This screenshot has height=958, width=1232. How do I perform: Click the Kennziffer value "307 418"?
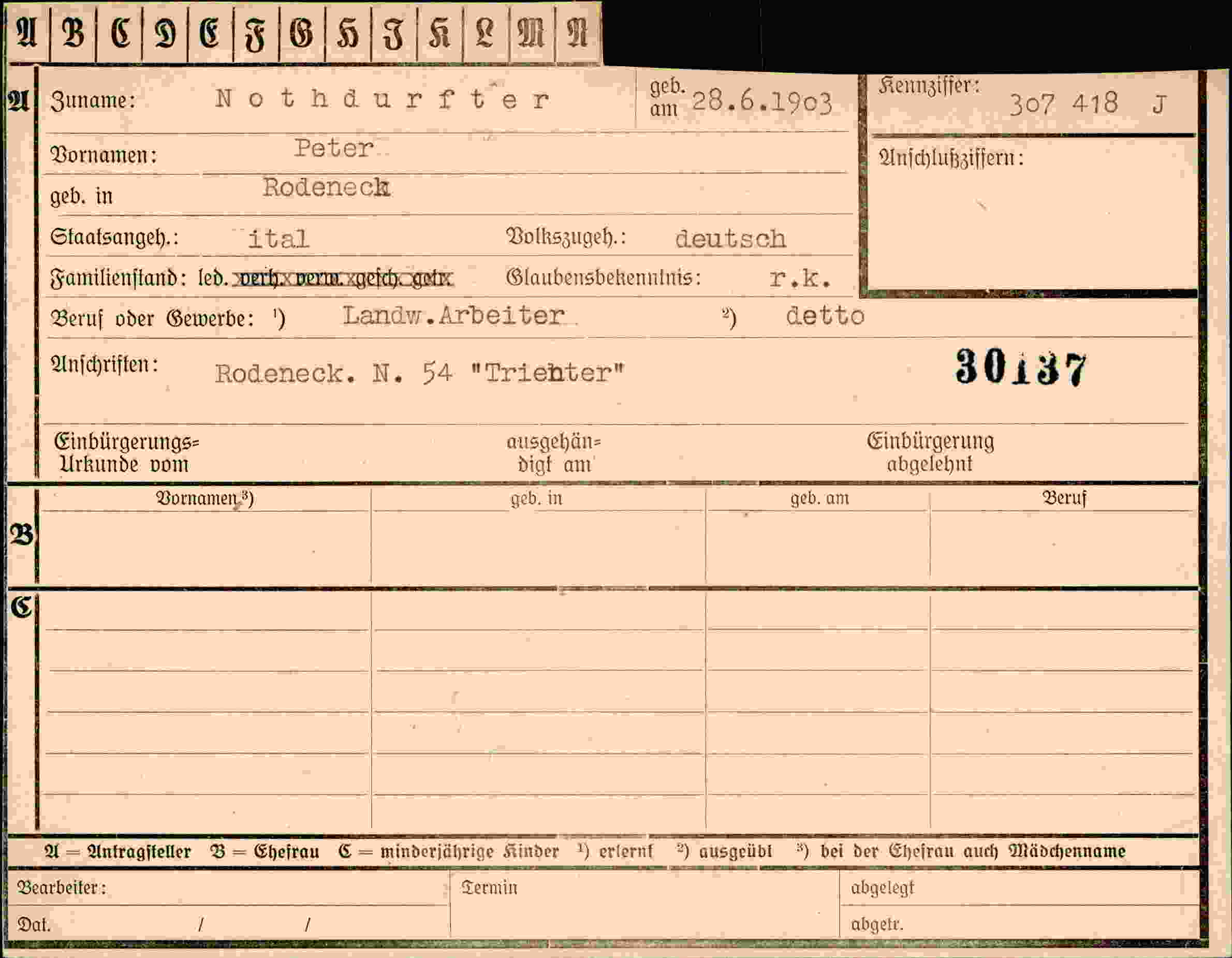1063,104
